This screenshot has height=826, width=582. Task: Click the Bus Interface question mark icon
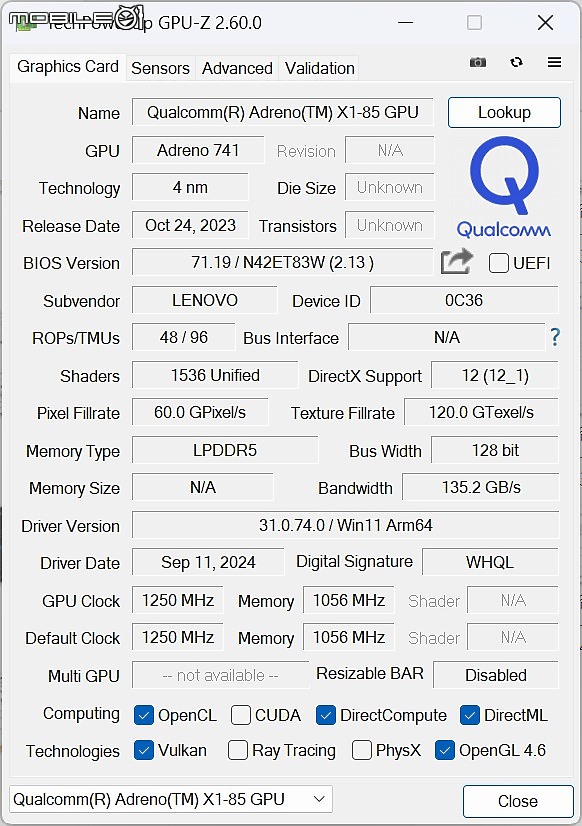555,337
